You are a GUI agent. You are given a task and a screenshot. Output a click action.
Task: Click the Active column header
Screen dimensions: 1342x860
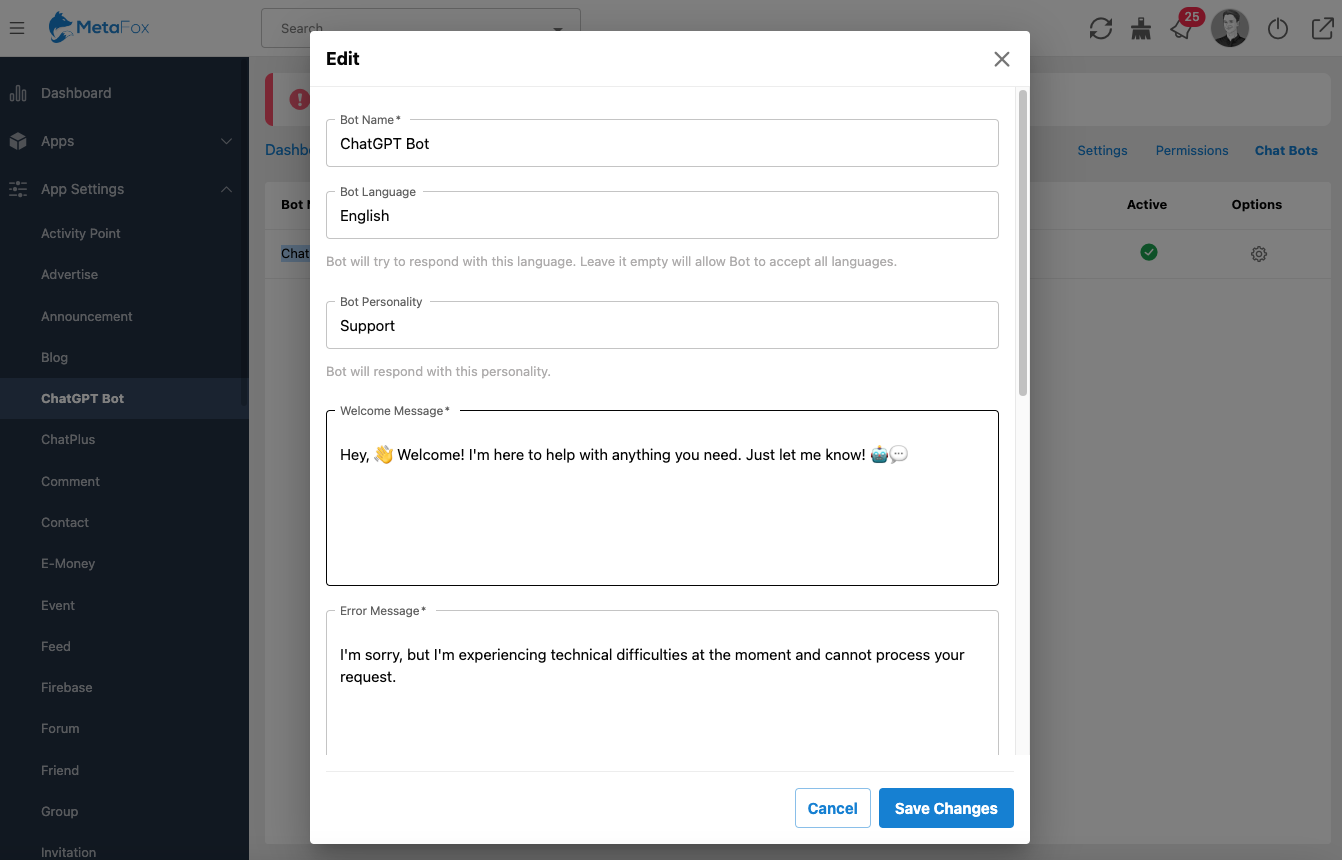[x=1147, y=204]
